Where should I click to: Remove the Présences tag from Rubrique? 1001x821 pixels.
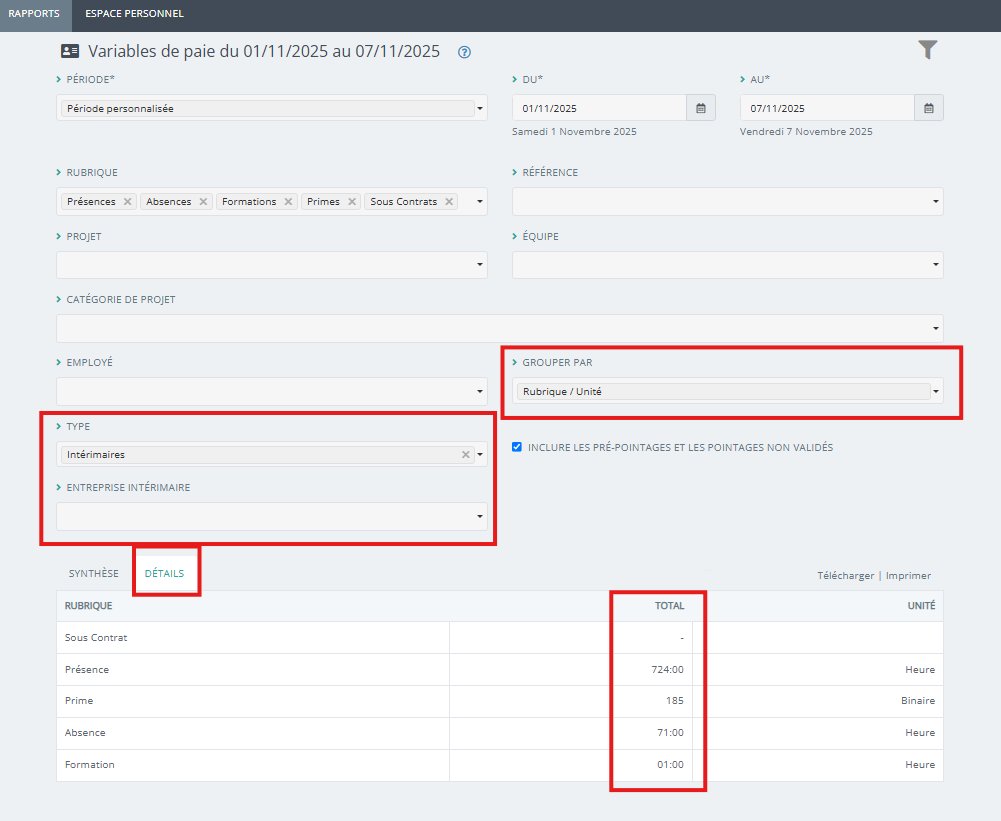[x=127, y=202]
